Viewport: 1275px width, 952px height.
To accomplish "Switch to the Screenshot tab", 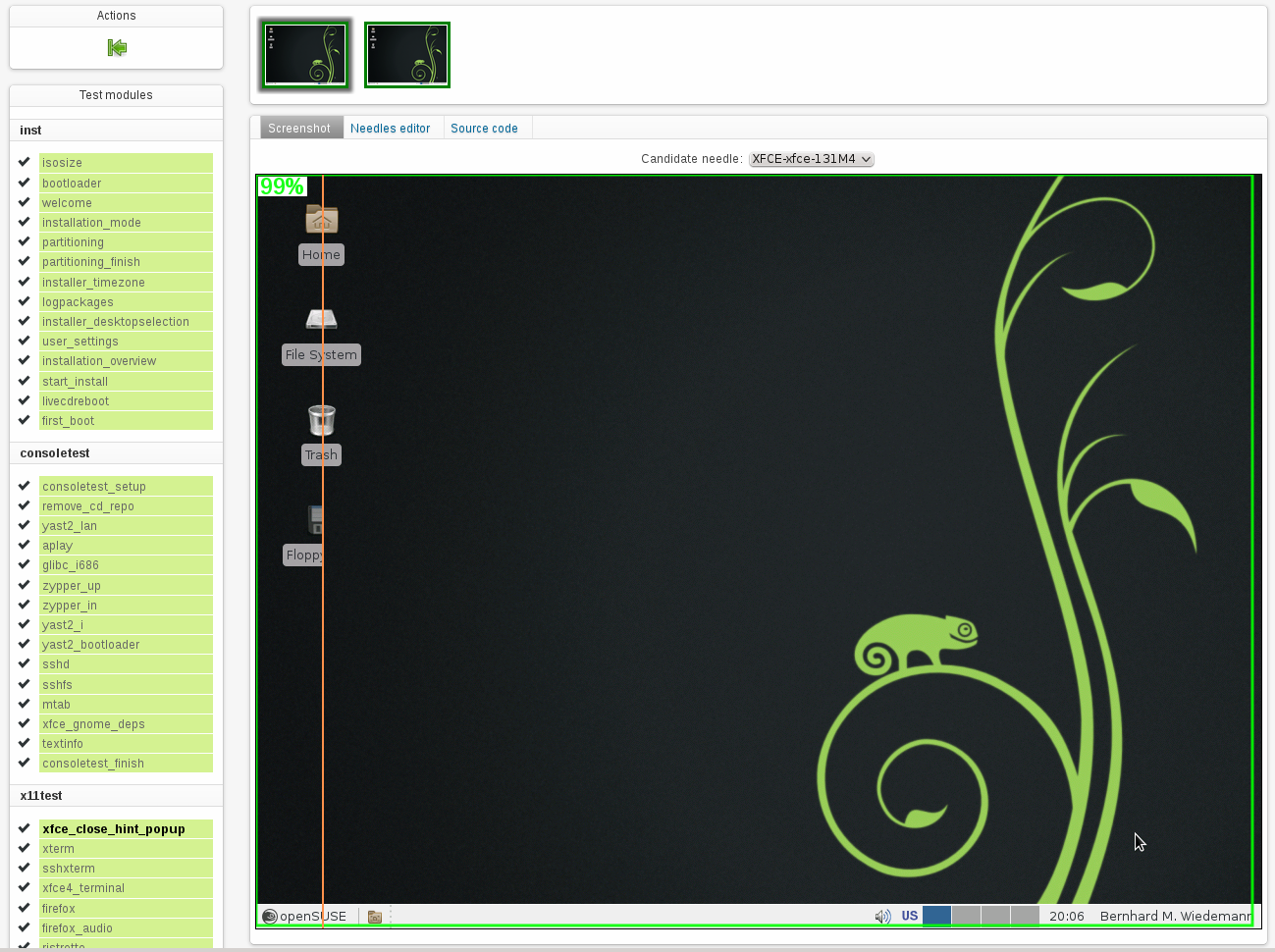I will (x=299, y=128).
